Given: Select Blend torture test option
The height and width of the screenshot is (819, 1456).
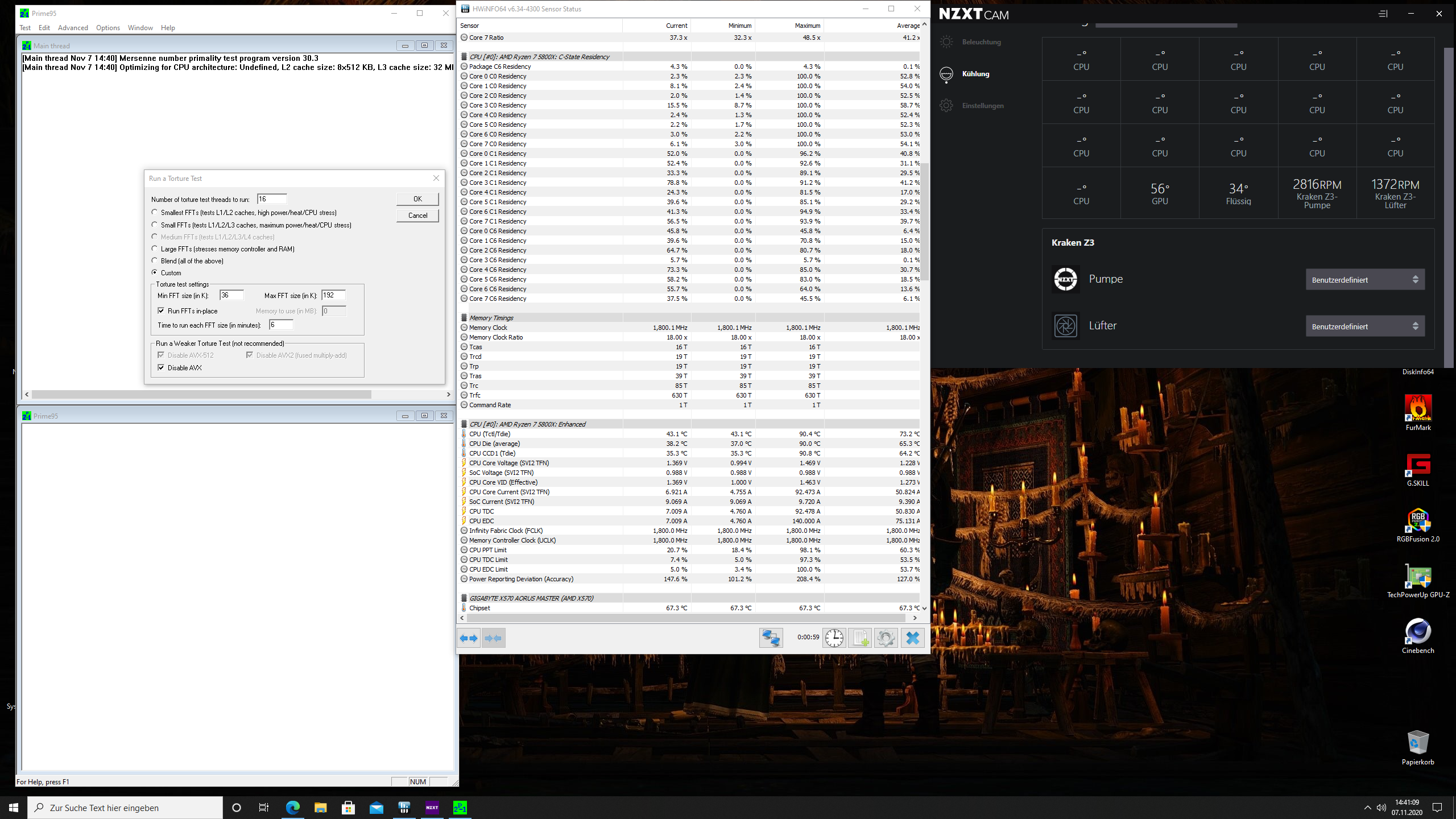Looking at the screenshot, I should point(155,260).
